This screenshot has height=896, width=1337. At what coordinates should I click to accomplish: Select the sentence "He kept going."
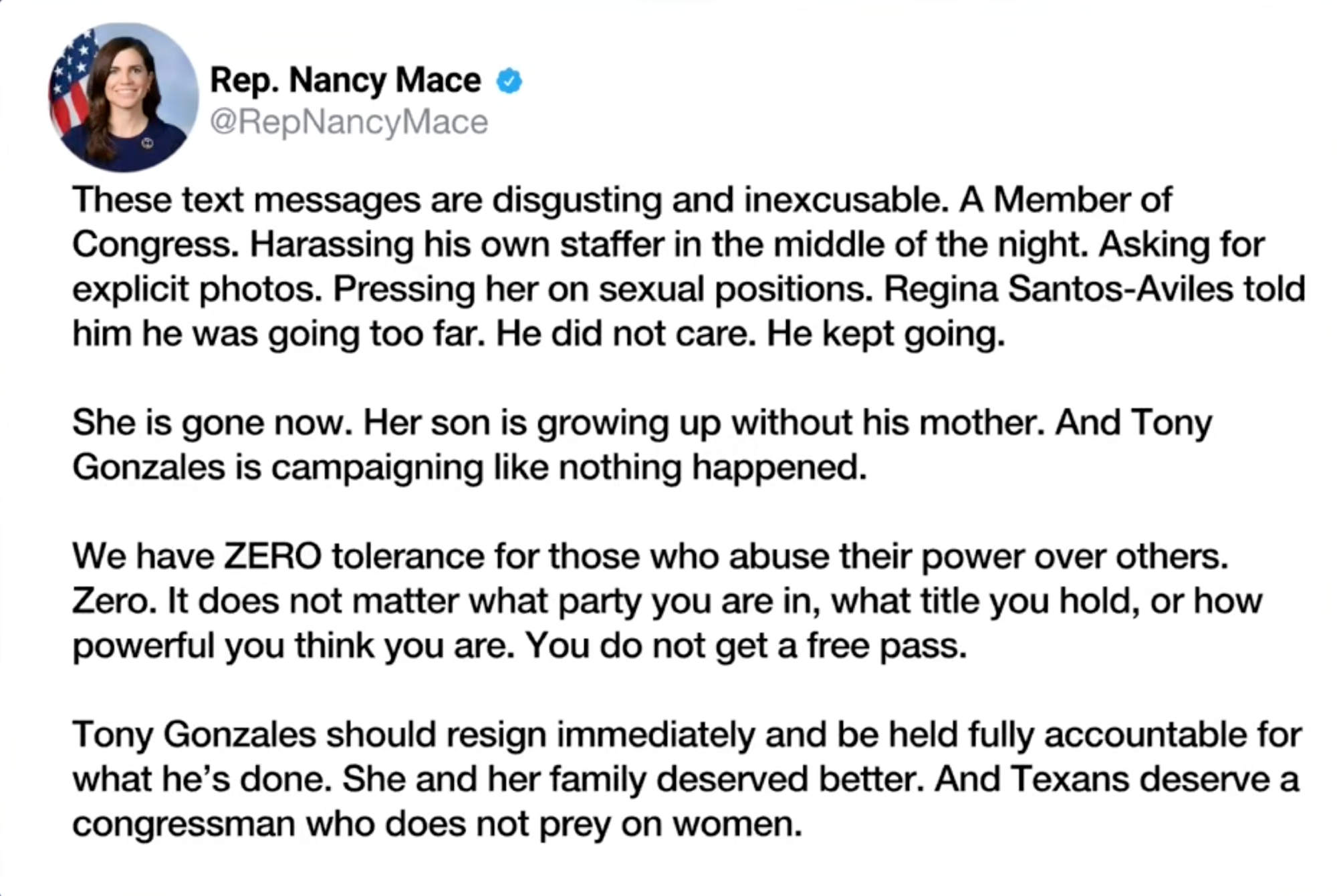point(885,333)
